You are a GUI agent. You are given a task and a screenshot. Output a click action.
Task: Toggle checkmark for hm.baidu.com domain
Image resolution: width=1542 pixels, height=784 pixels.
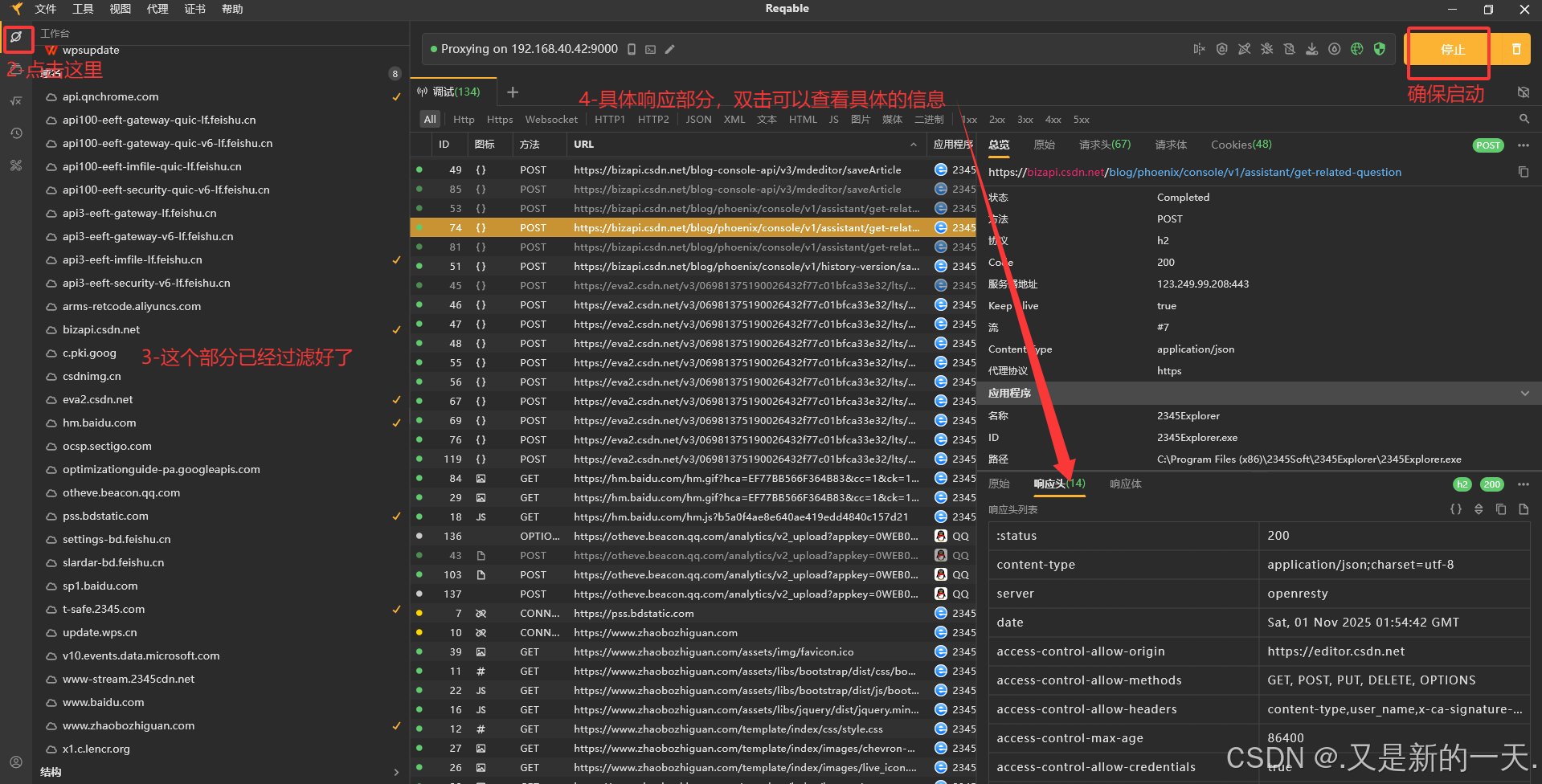pyautogui.click(x=396, y=423)
